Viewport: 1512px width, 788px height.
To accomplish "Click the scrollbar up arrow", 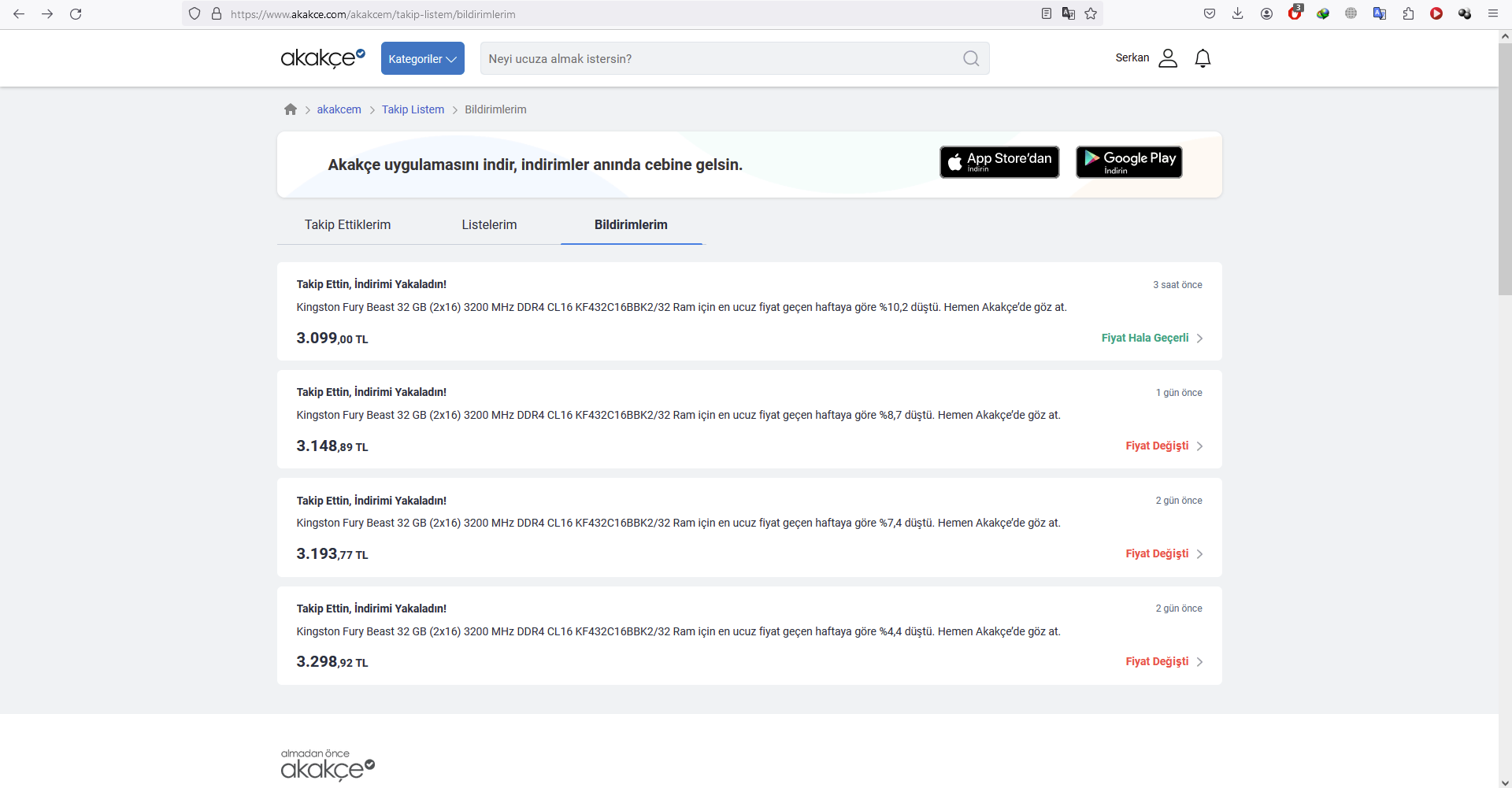I will tap(1505, 36).
